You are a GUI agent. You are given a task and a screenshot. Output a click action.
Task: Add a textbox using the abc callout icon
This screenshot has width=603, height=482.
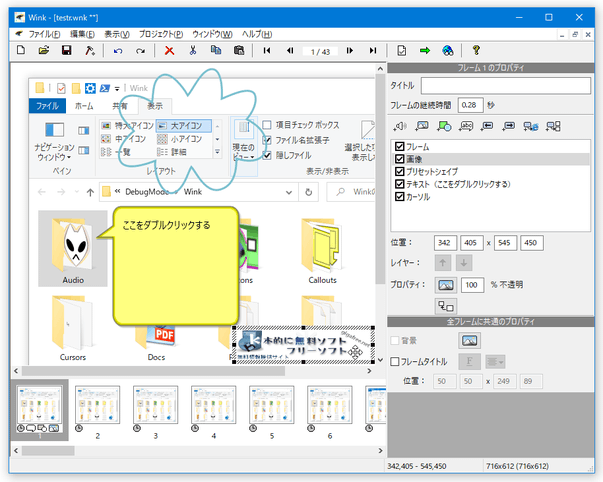click(466, 126)
